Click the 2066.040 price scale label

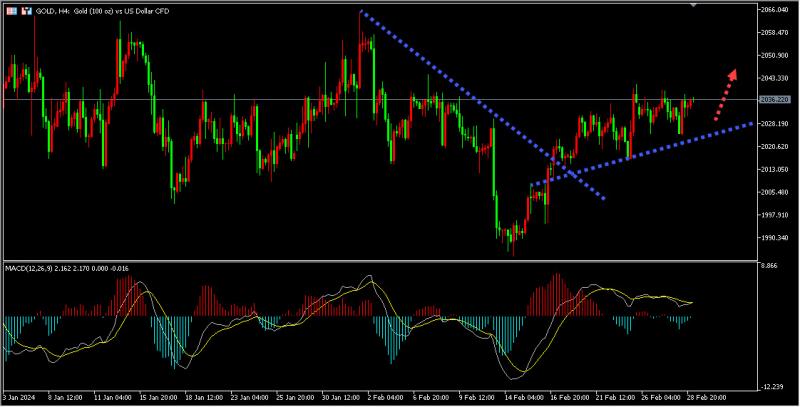(x=775, y=10)
